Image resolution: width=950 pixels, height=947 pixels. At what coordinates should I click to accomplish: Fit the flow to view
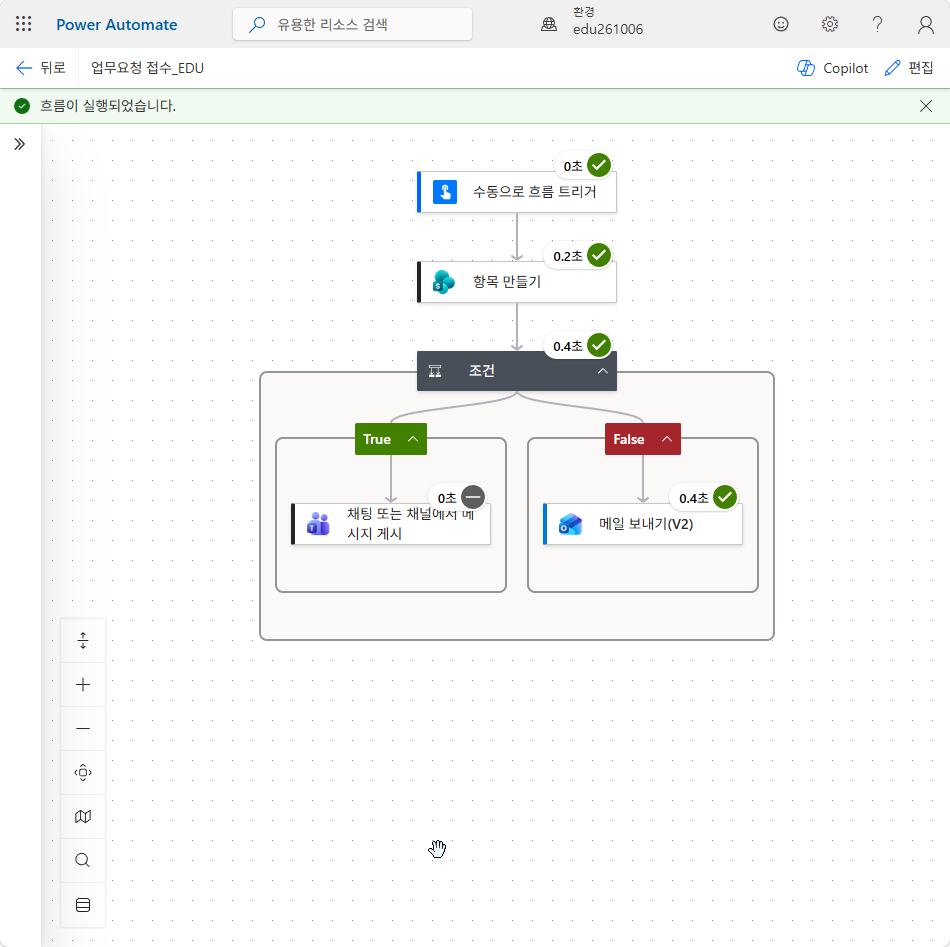pos(83,773)
